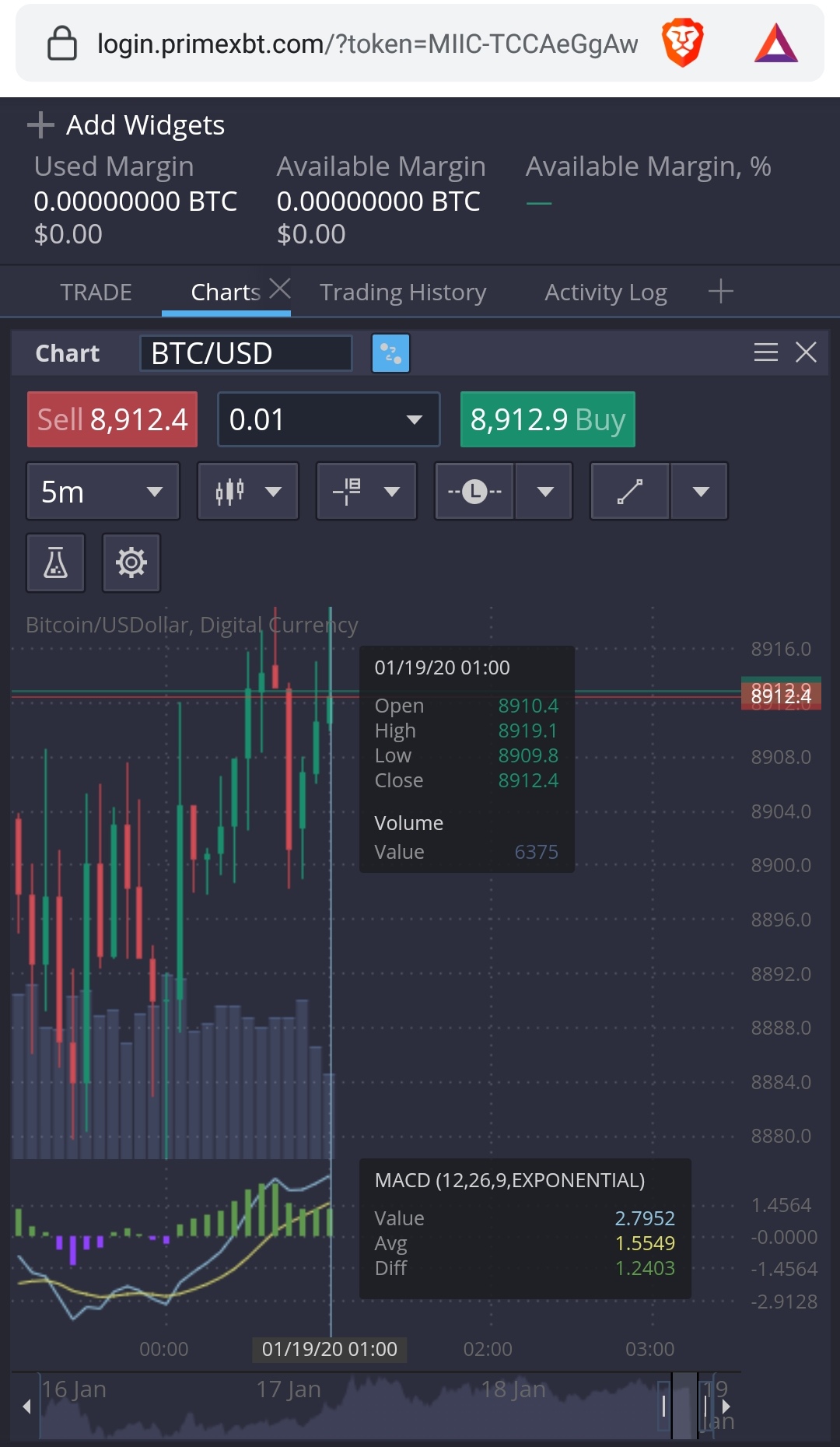This screenshot has height=1447, width=840.
Task: Click the symbol link icon beside BTC/USD
Action: [390, 353]
